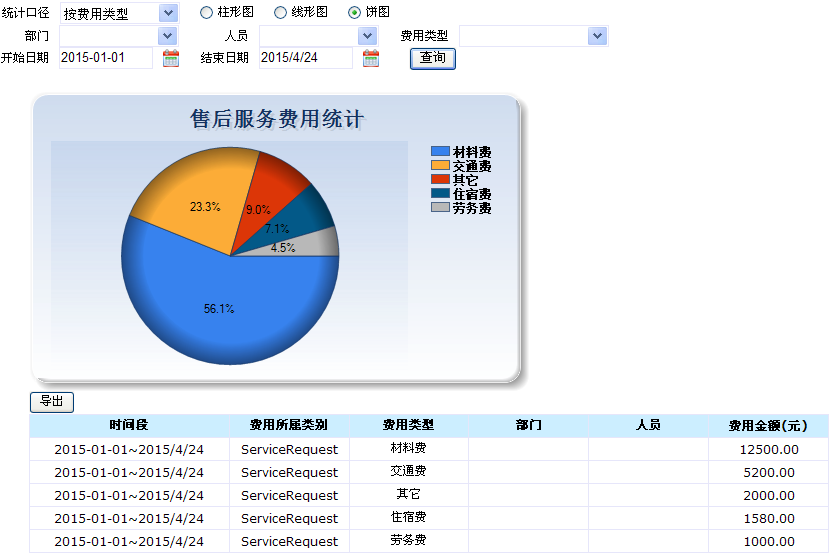Click the 2000.00 amount cell
Screen dimensions: 835x558
tap(768, 495)
